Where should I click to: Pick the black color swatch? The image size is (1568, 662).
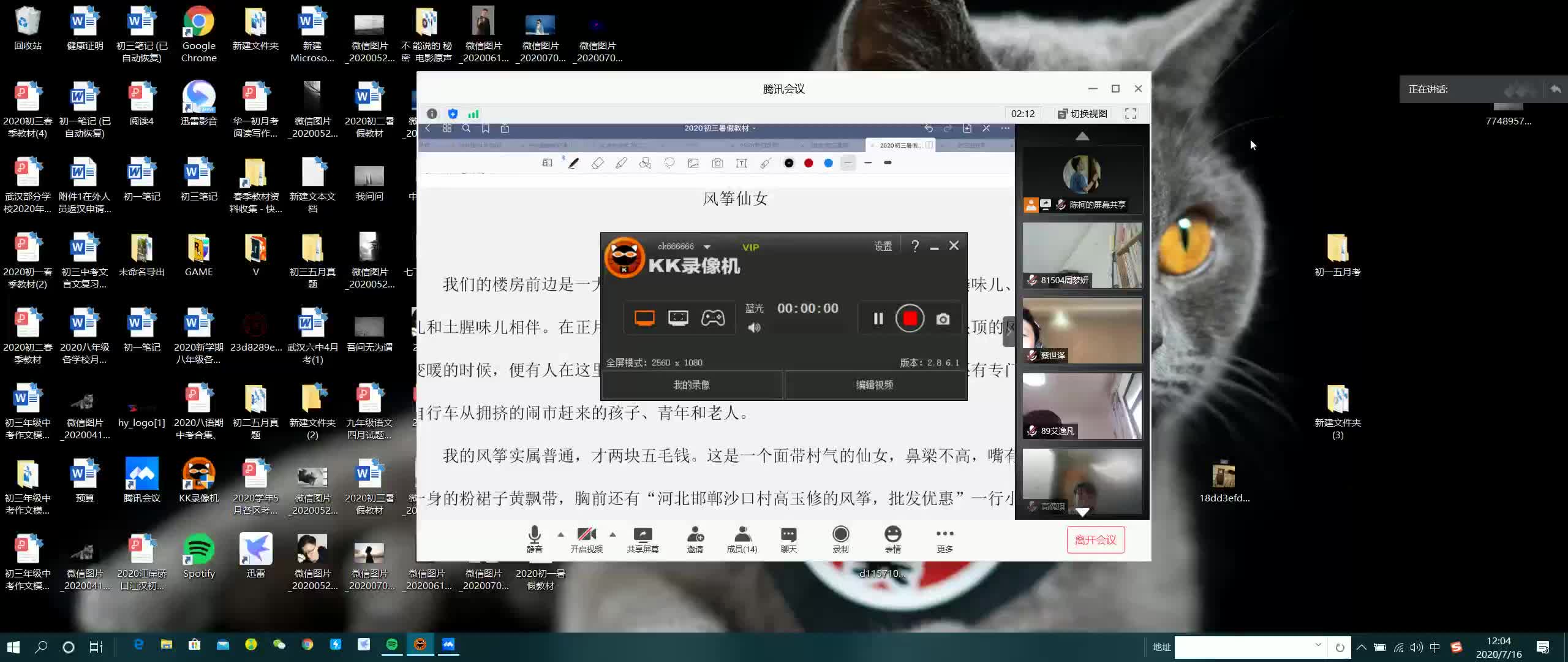(x=789, y=163)
